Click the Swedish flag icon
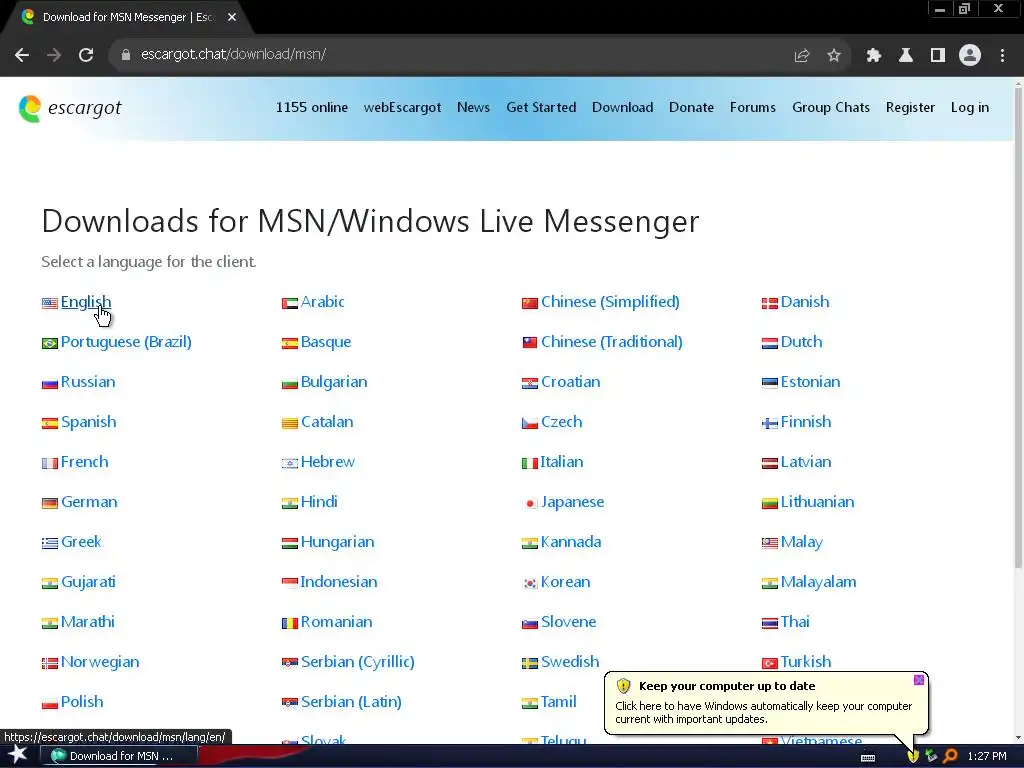The height and width of the screenshot is (768, 1024). pos(530,663)
